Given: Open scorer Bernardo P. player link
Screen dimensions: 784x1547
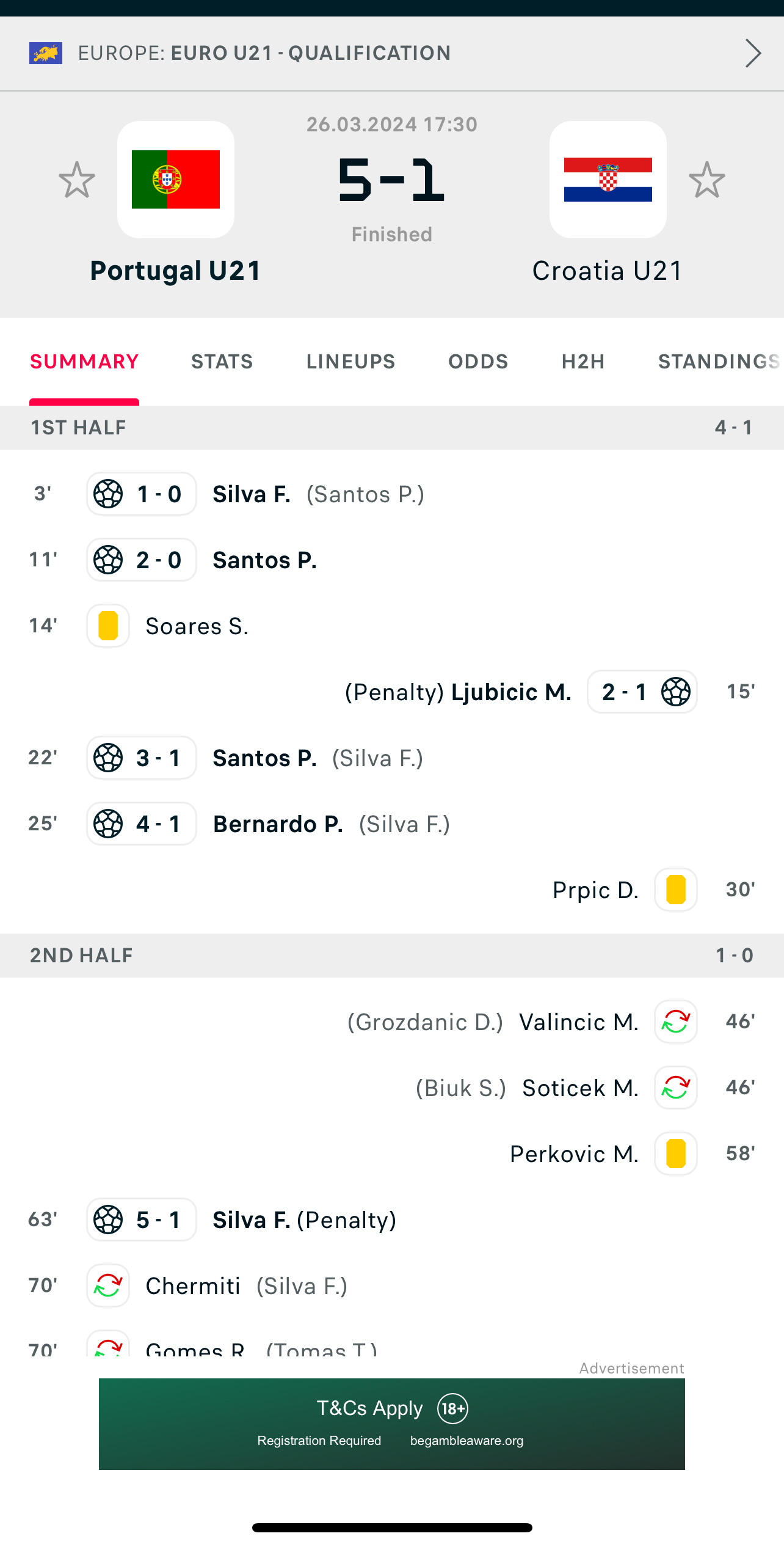Looking at the screenshot, I should point(278,824).
